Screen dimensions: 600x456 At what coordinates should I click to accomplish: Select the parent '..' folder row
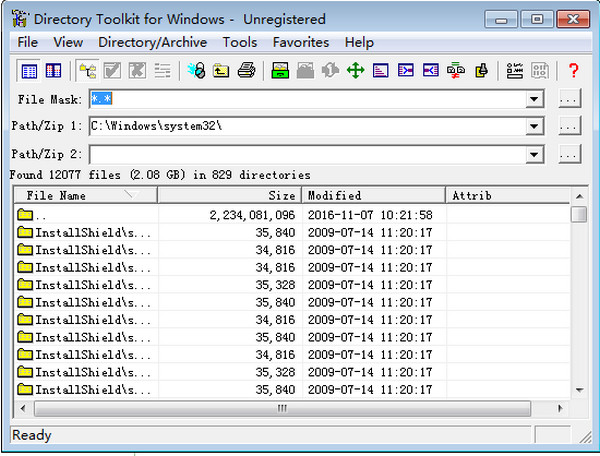(292, 215)
